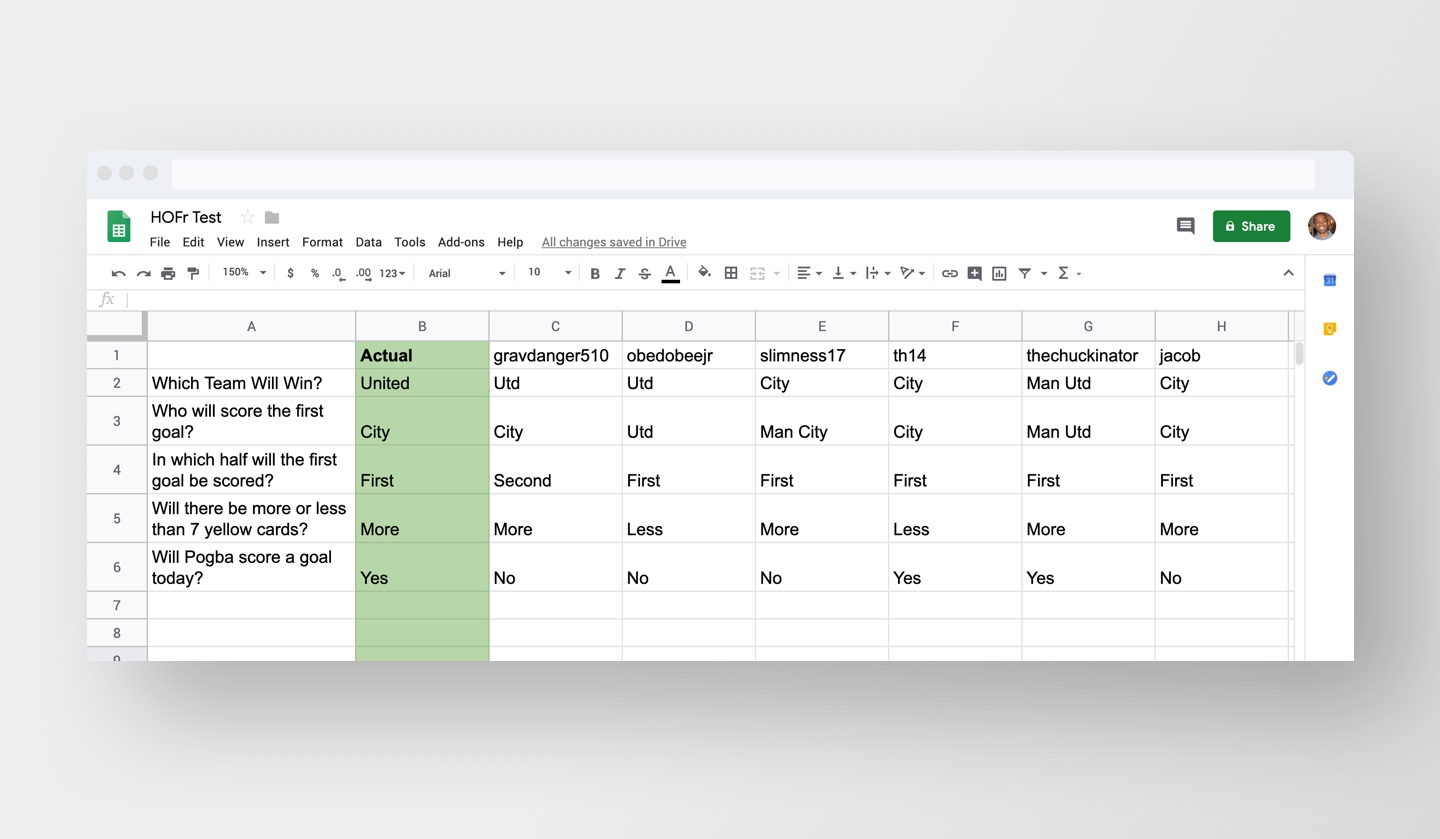This screenshot has width=1440, height=839.
Task: Toggle italic formatting
Action: coord(620,273)
